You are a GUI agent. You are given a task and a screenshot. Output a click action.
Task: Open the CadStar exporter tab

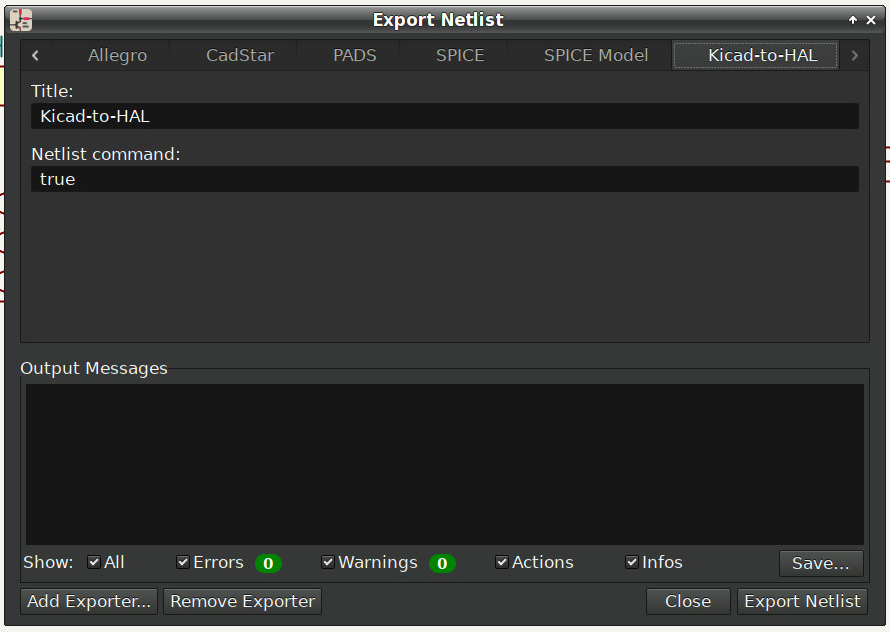click(240, 55)
